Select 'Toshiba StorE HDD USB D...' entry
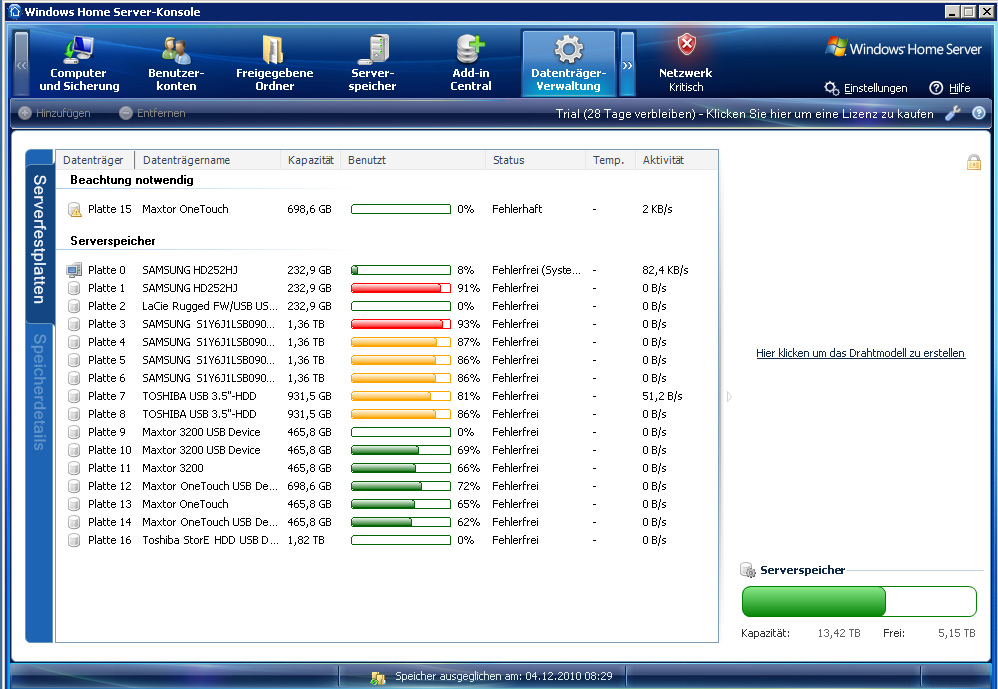Image resolution: width=998 pixels, height=689 pixels. (210, 540)
